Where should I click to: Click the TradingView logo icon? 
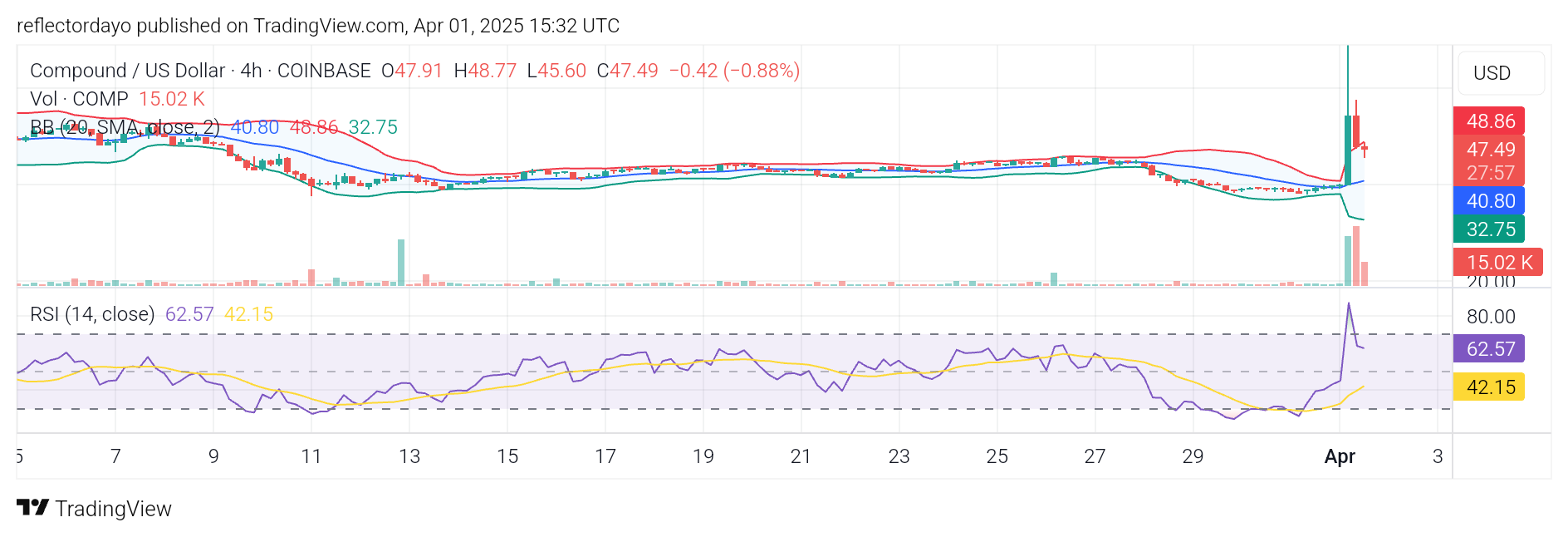[x=32, y=507]
